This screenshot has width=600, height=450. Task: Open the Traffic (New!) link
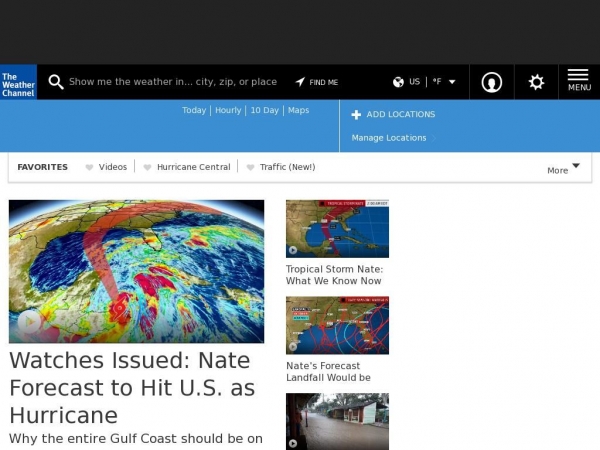click(x=287, y=167)
